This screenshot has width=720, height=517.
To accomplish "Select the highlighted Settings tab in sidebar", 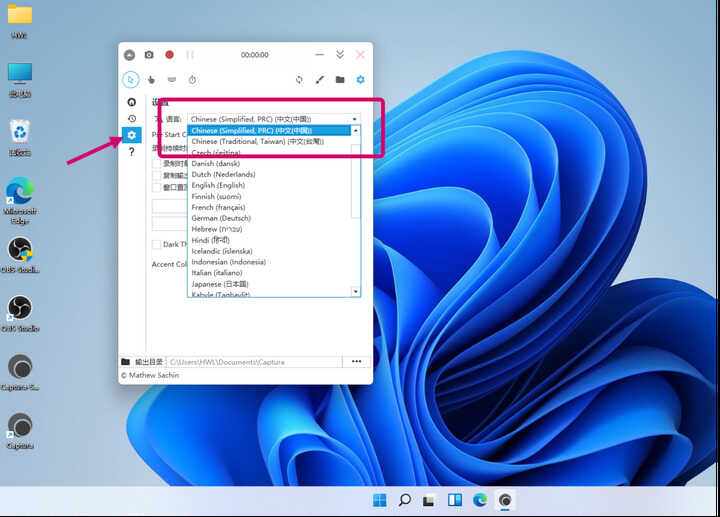I will point(132,135).
